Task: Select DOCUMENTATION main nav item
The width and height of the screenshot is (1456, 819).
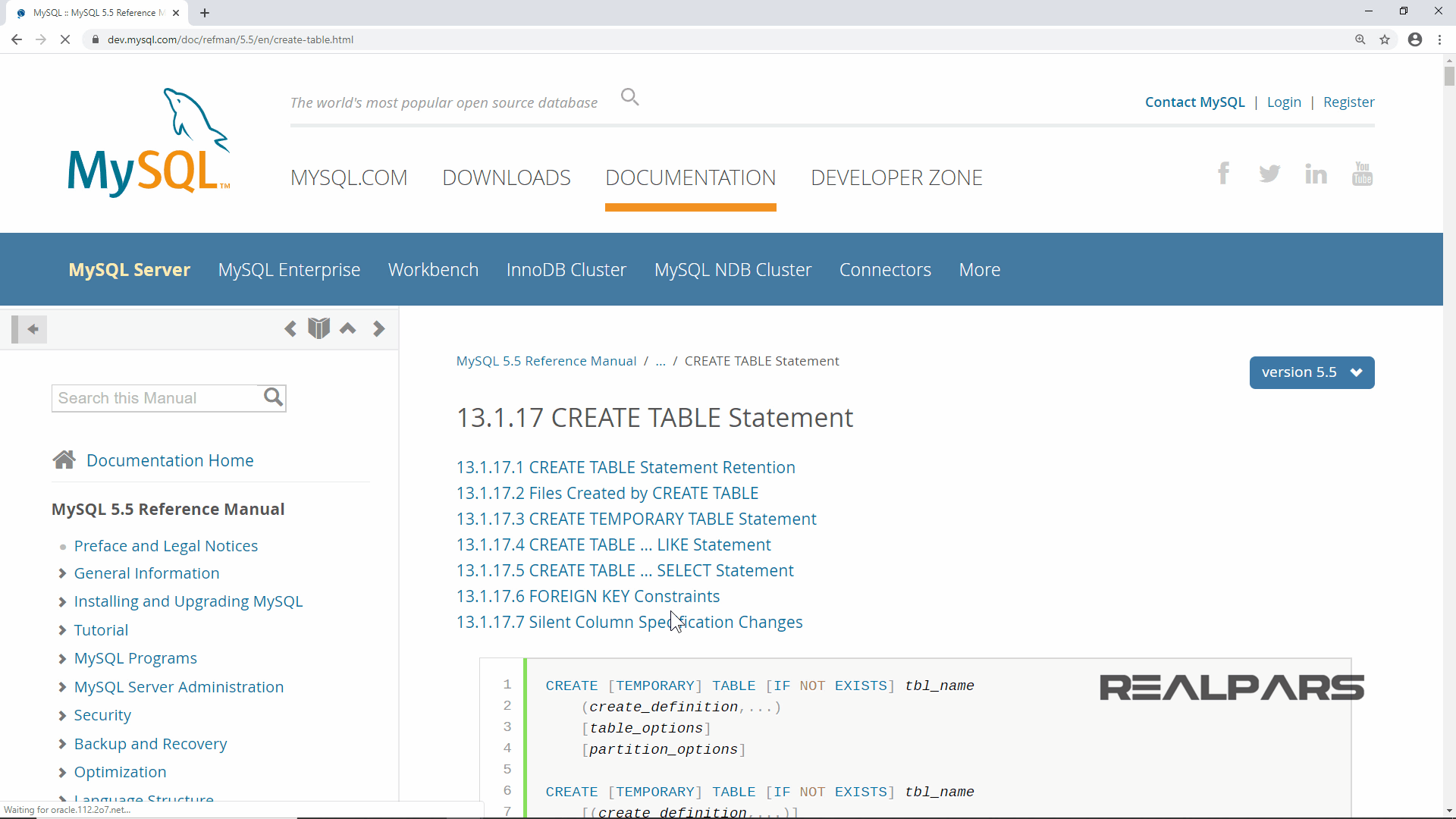Action: coord(690,177)
